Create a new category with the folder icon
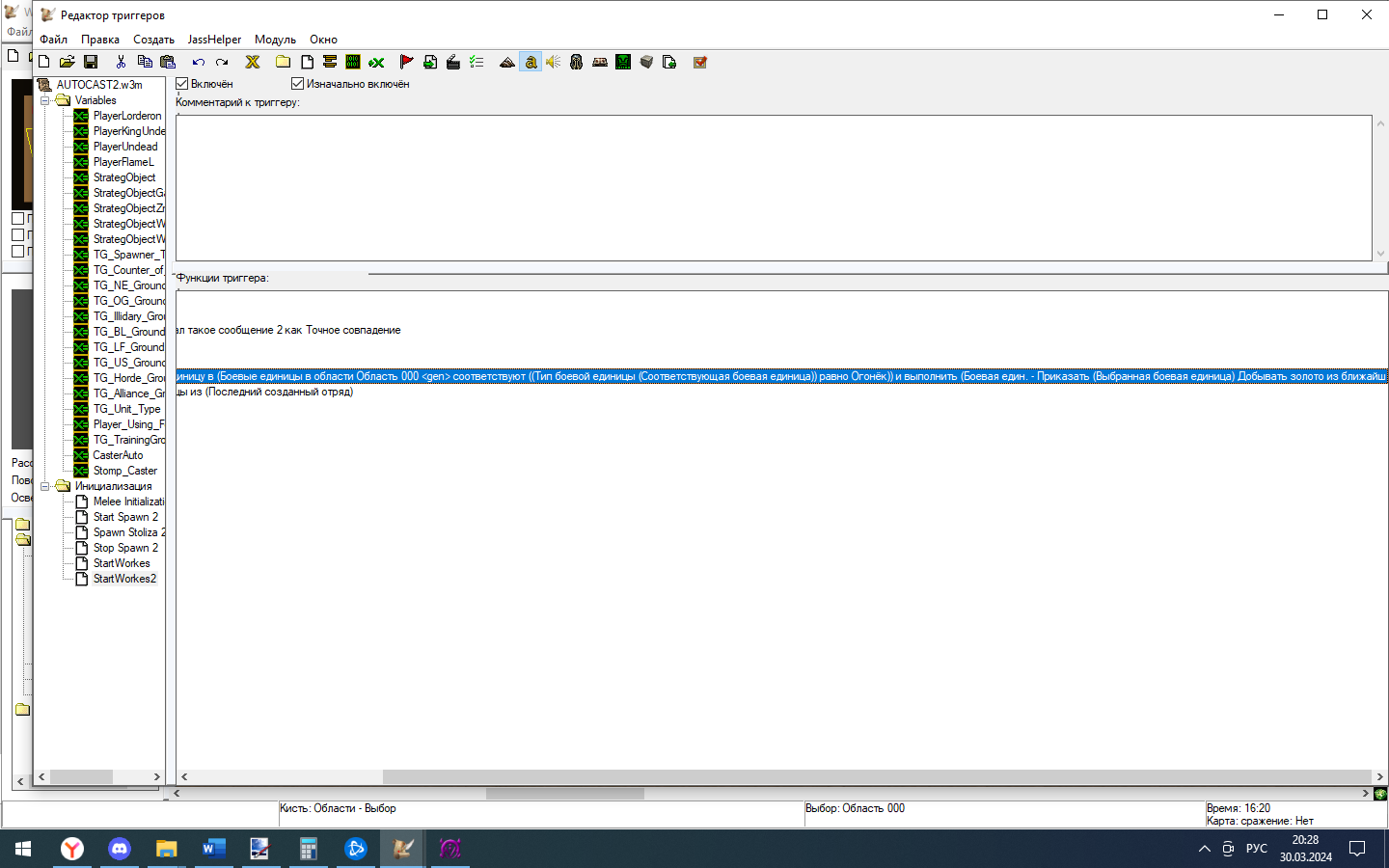 click(283, 62)
